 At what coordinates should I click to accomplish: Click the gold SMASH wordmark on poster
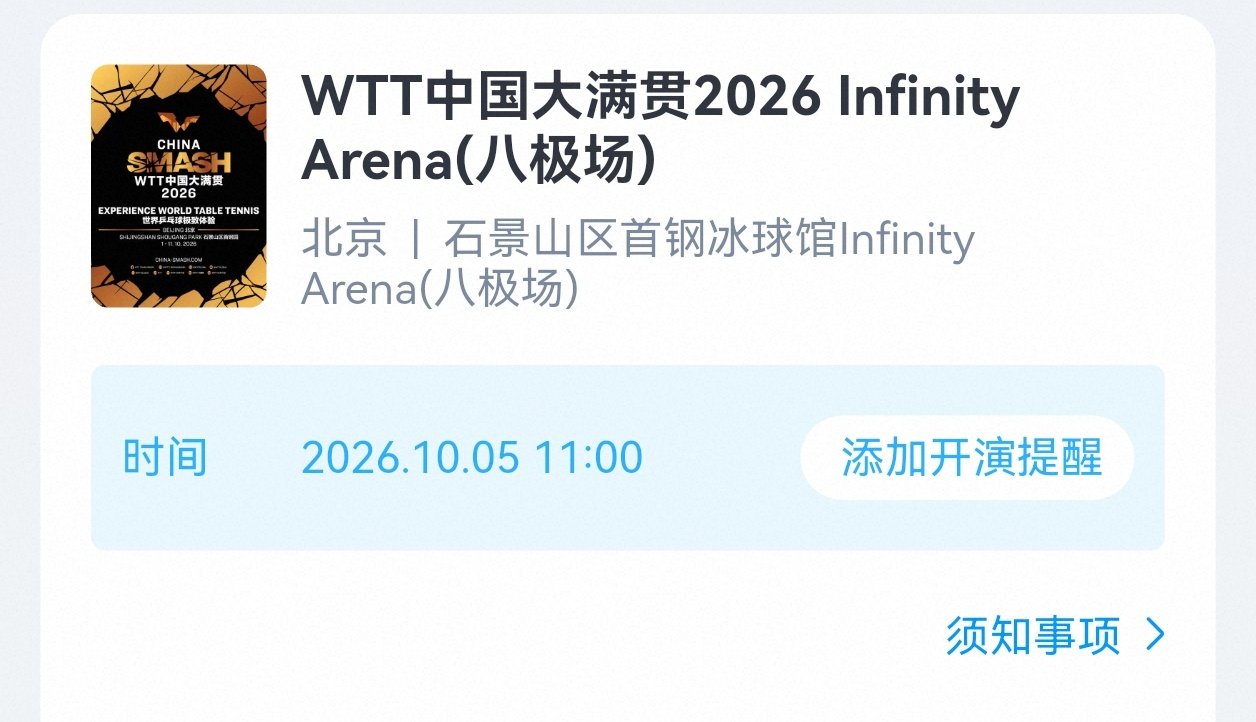(x=178, y=161)
